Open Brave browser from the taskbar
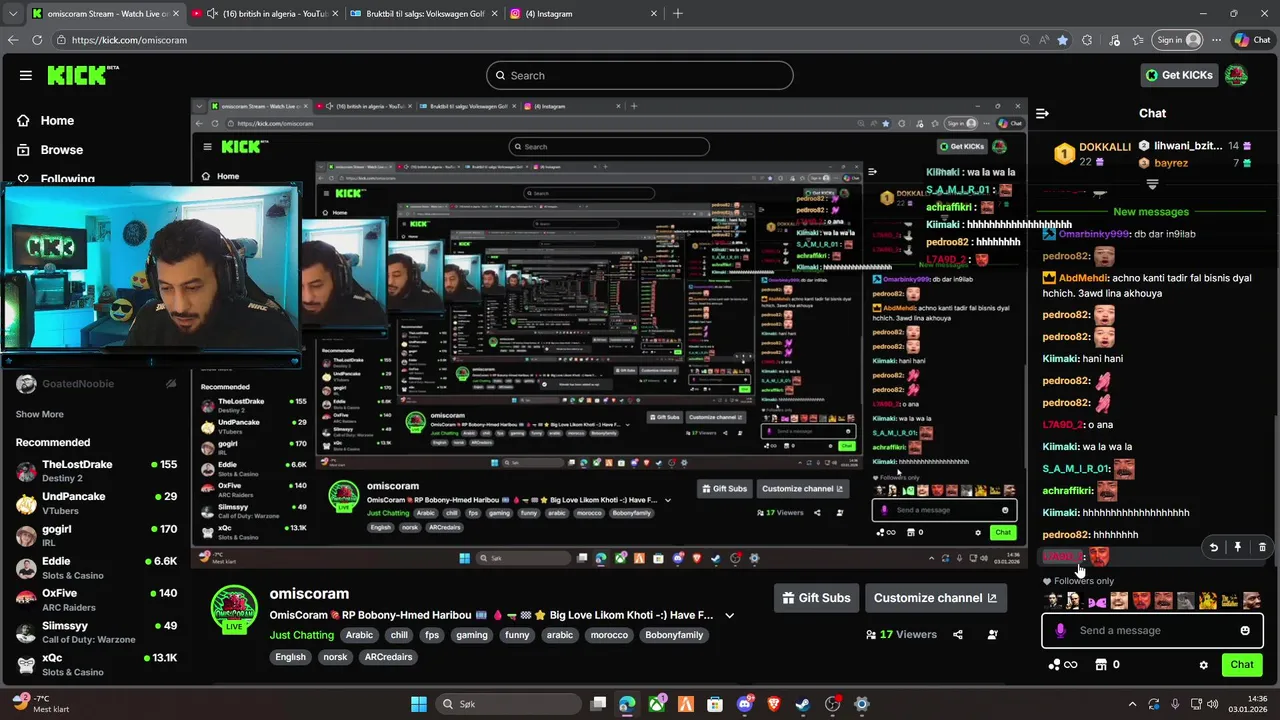Image resolution: width=1280 pixels, height=720 pixels. [773, 704]
